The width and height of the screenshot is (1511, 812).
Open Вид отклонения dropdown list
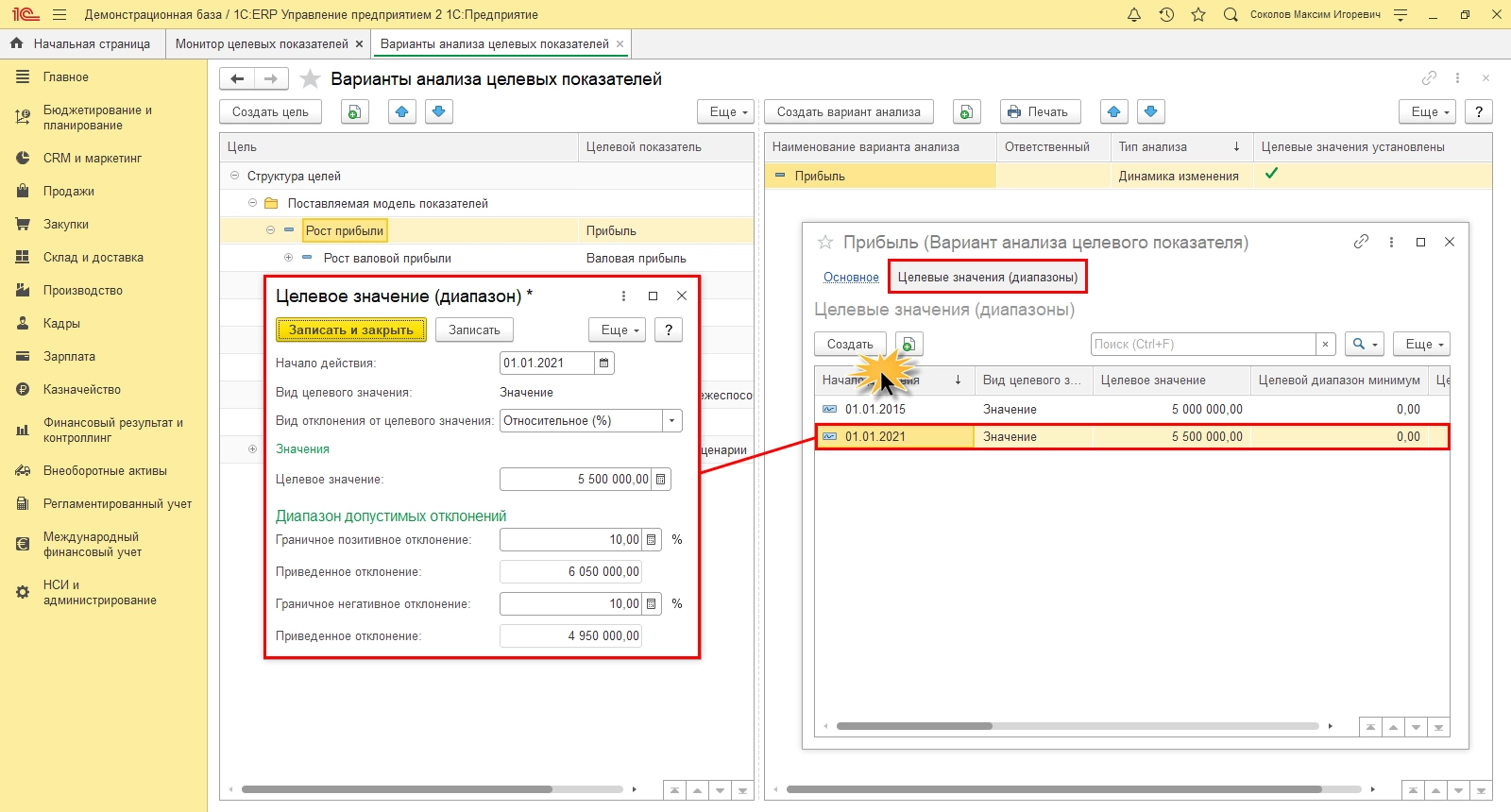[x=672, y=421]
